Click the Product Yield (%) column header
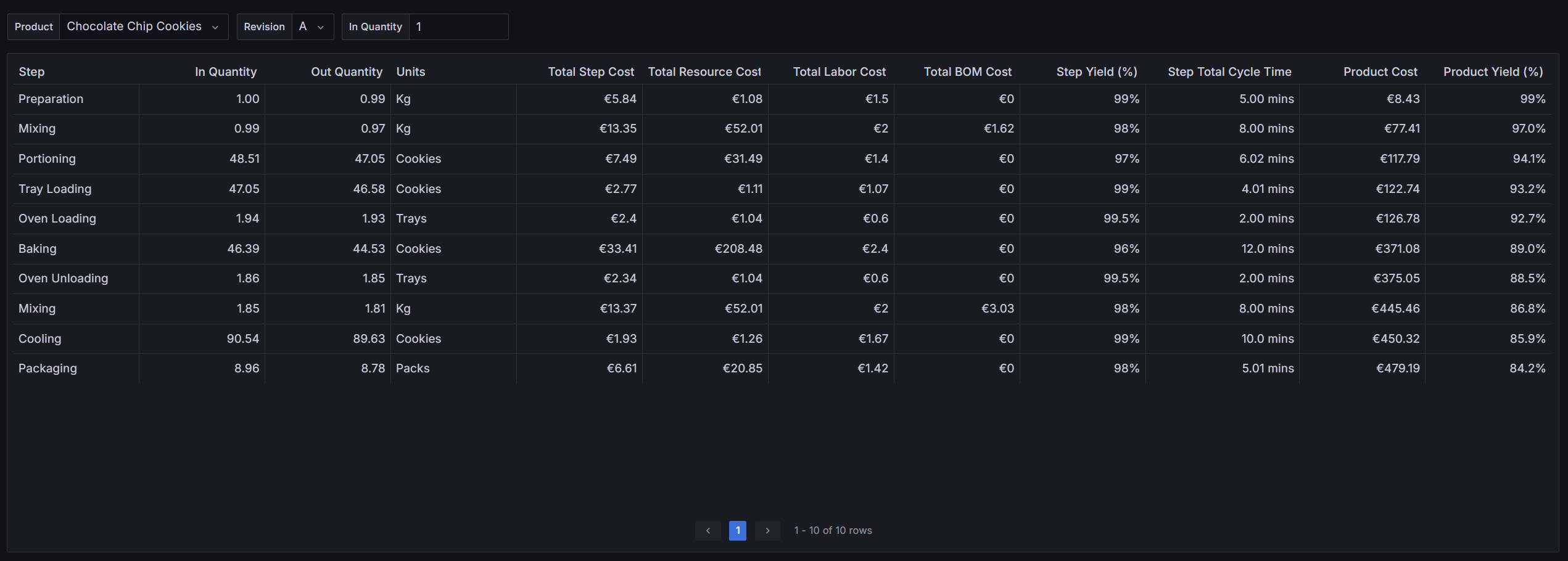 1493,72
